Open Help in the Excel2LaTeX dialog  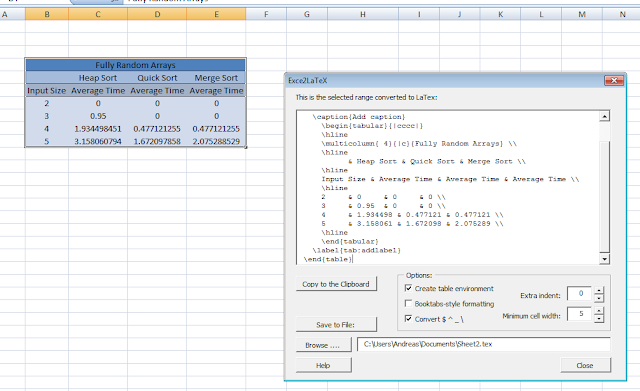click(323, 365)
